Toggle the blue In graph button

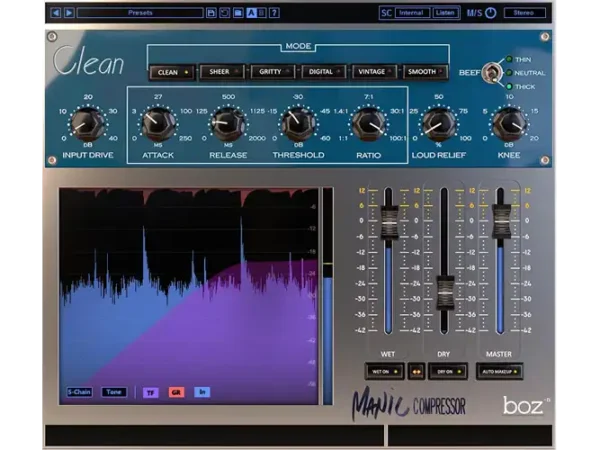[202, 392]
